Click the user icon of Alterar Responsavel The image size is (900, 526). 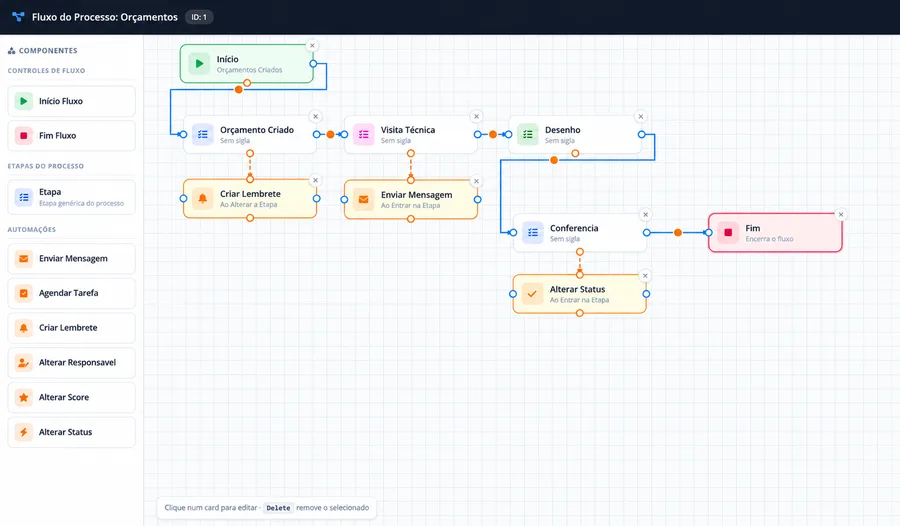pos(24,363)
